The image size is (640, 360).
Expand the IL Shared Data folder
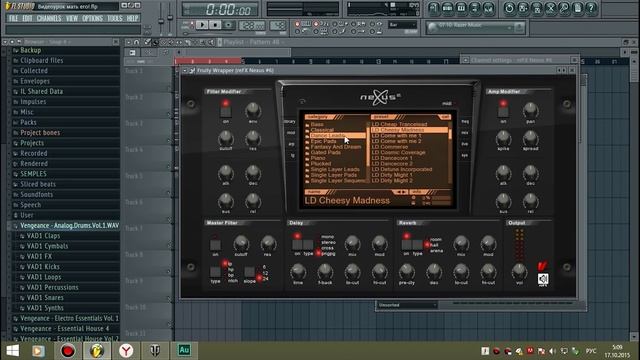click(41, 91)
